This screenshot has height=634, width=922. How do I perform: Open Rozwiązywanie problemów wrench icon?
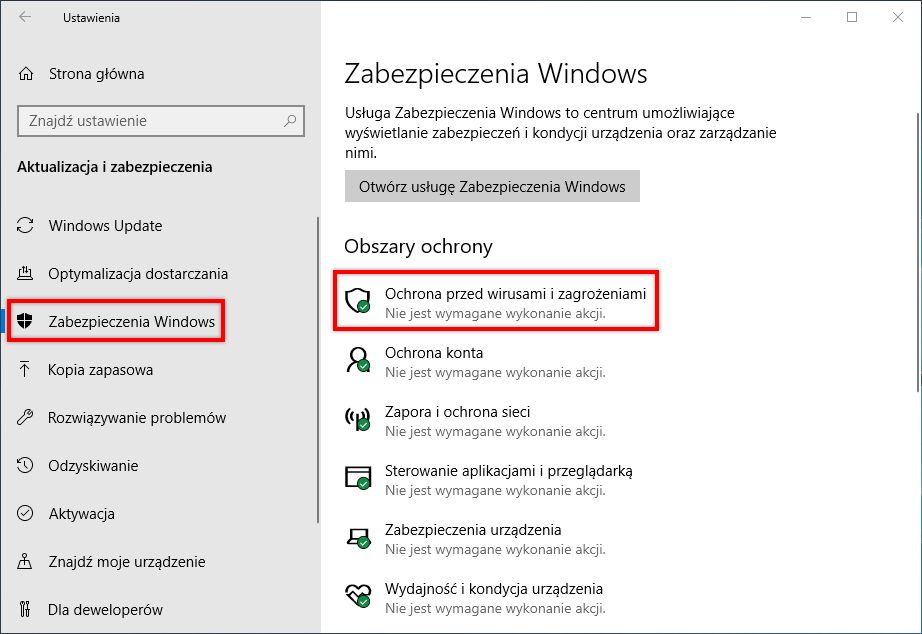24,417
